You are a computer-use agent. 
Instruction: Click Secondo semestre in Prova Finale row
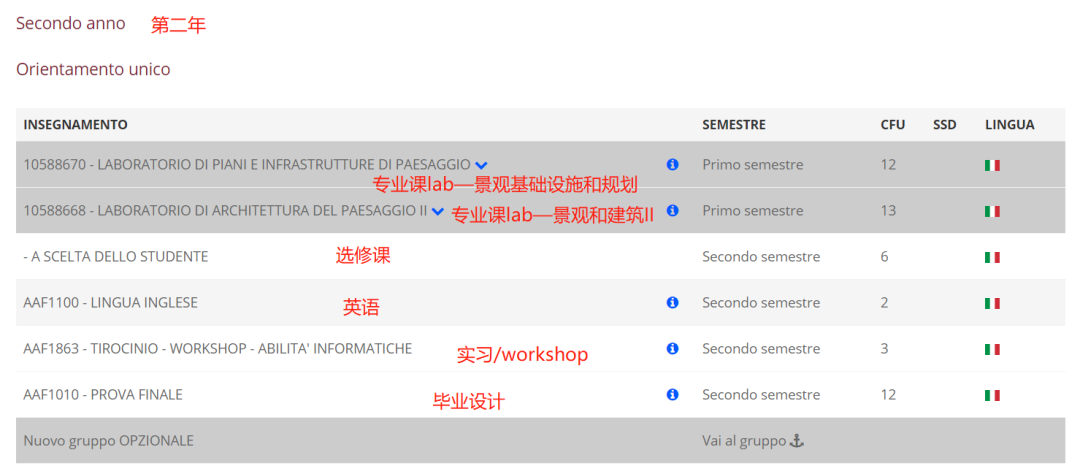pos(761,395)
